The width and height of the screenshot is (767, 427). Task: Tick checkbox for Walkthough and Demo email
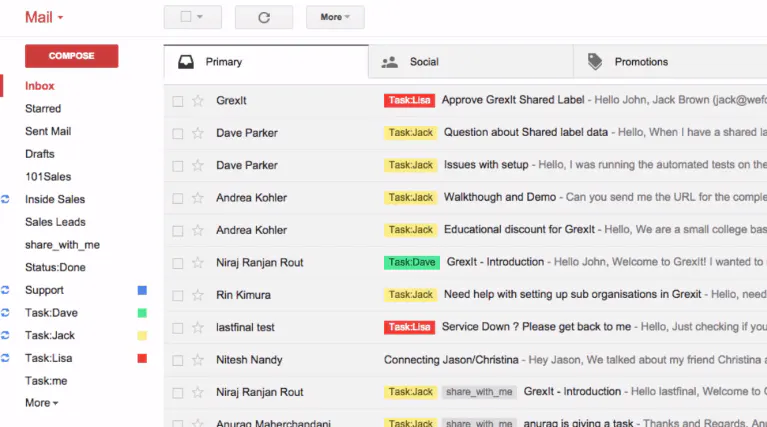[178, 198]
